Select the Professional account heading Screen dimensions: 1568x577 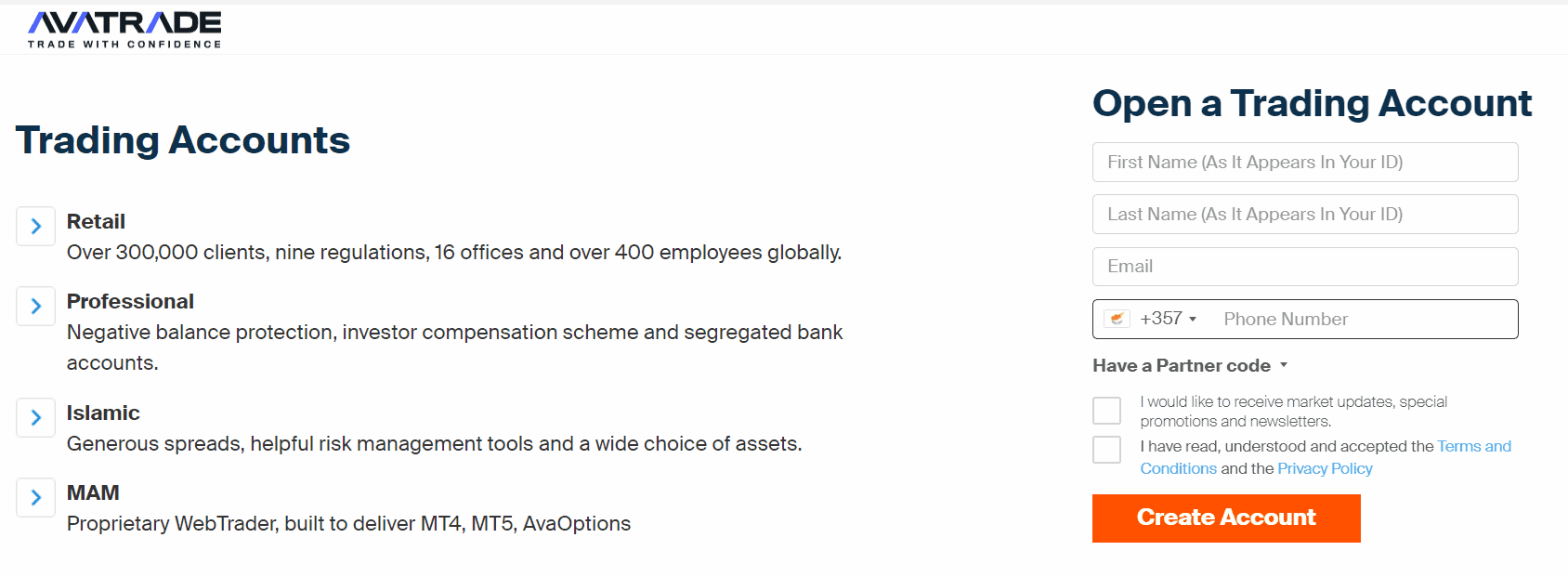pos(130,301)
